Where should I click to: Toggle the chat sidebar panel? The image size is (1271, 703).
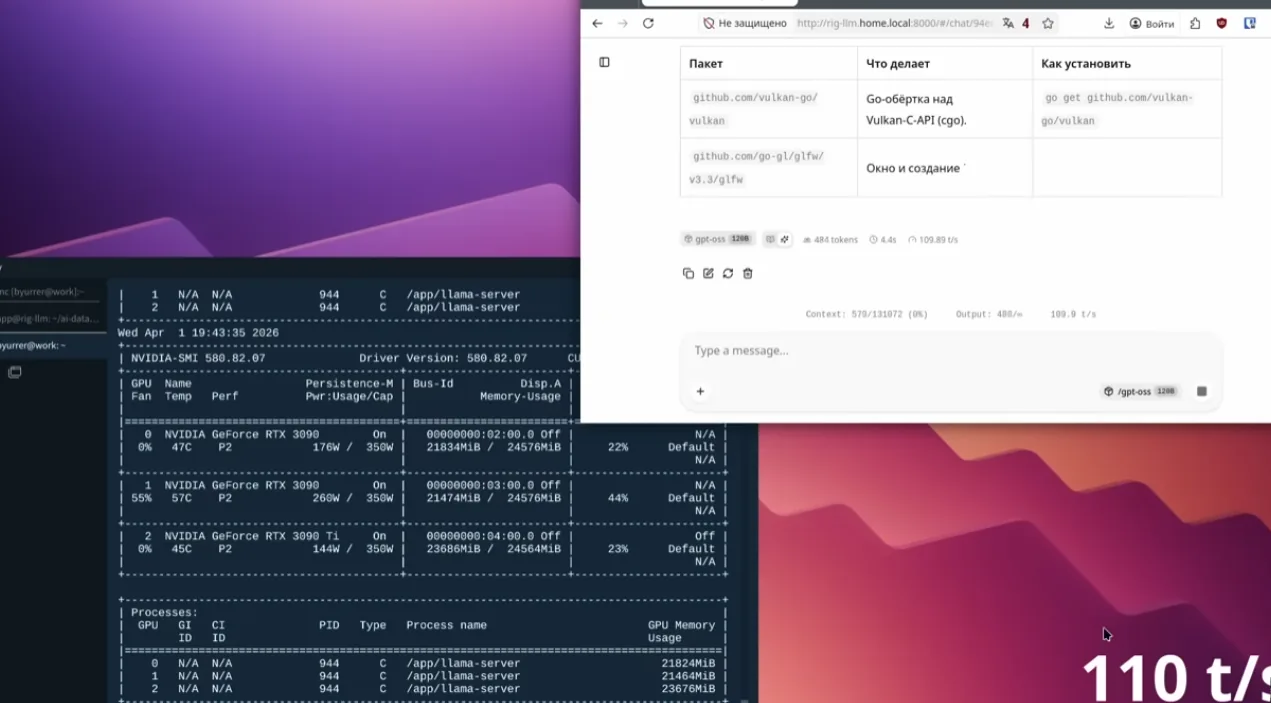604,62
